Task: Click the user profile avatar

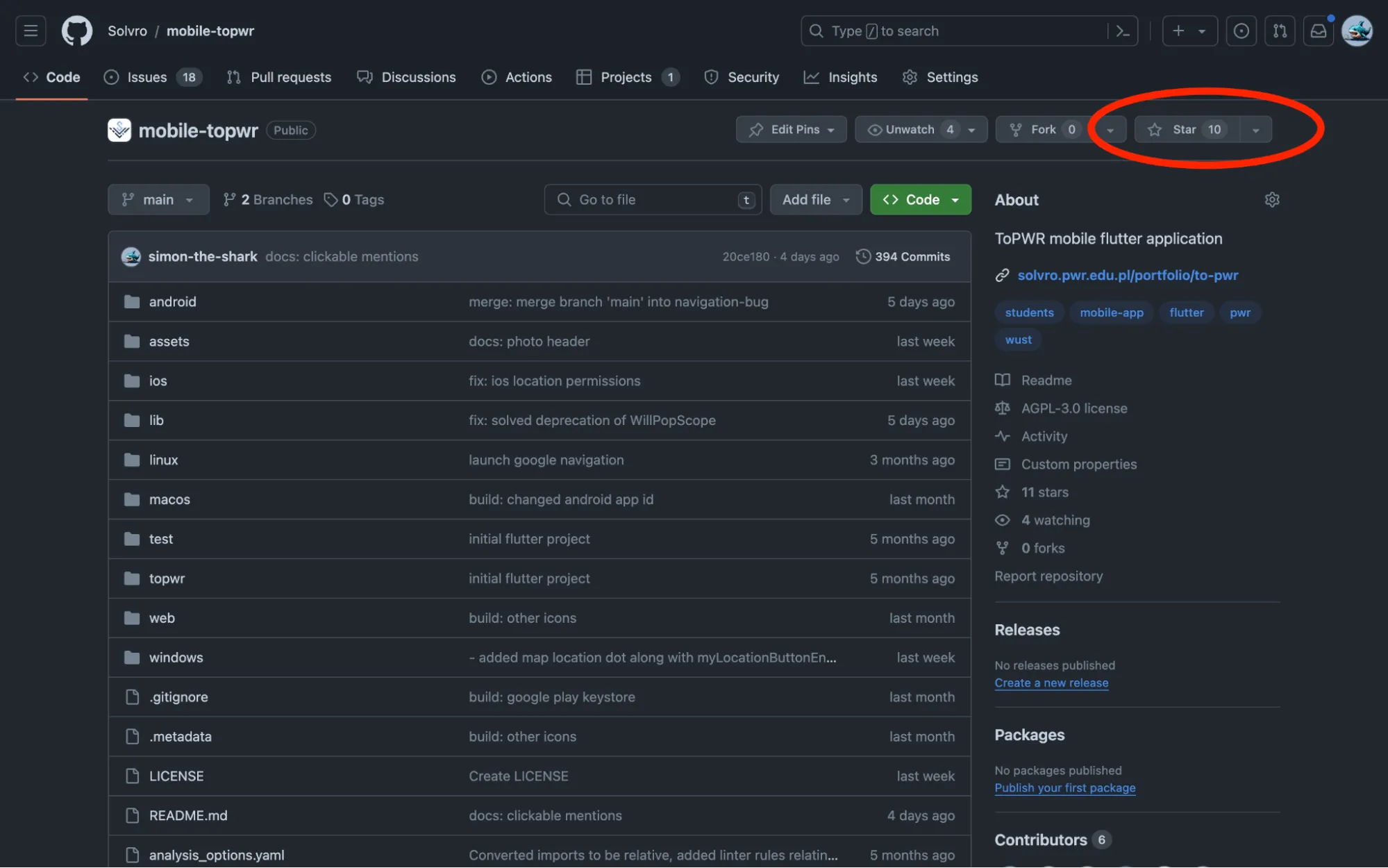Action: (1357, 31)
